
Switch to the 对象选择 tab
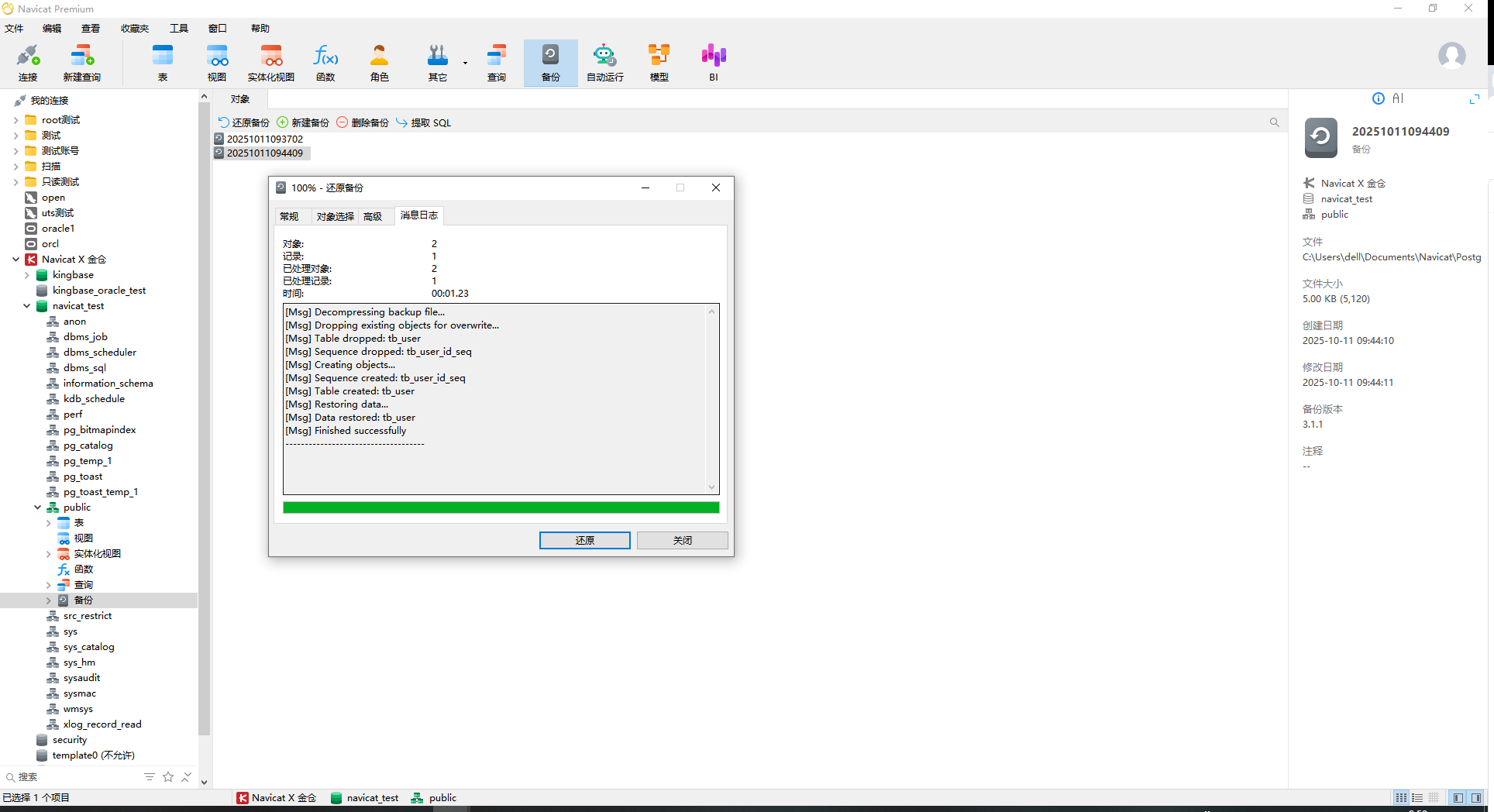point(336,216)
